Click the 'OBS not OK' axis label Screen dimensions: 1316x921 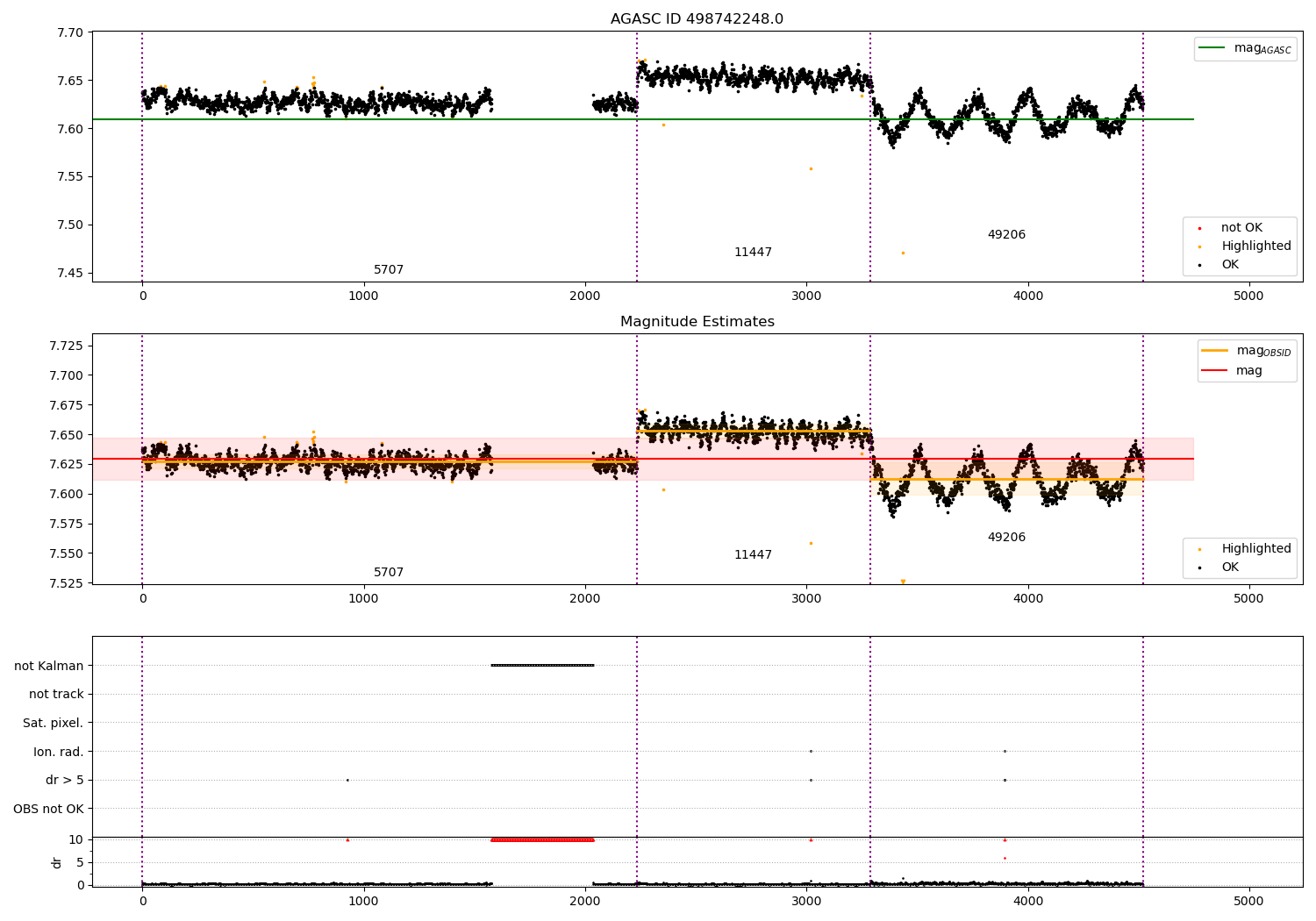(x=48, y=809)
